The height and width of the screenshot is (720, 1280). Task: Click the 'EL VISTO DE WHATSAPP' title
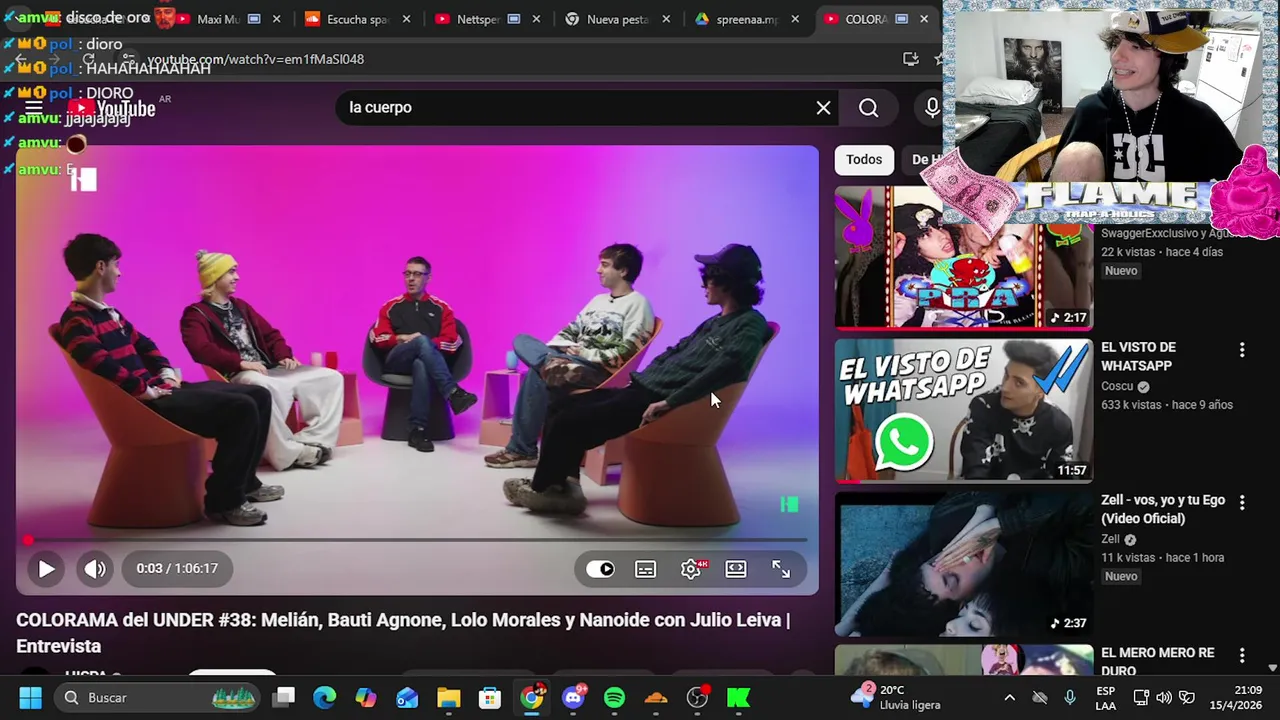click(x=1138, y=356)
